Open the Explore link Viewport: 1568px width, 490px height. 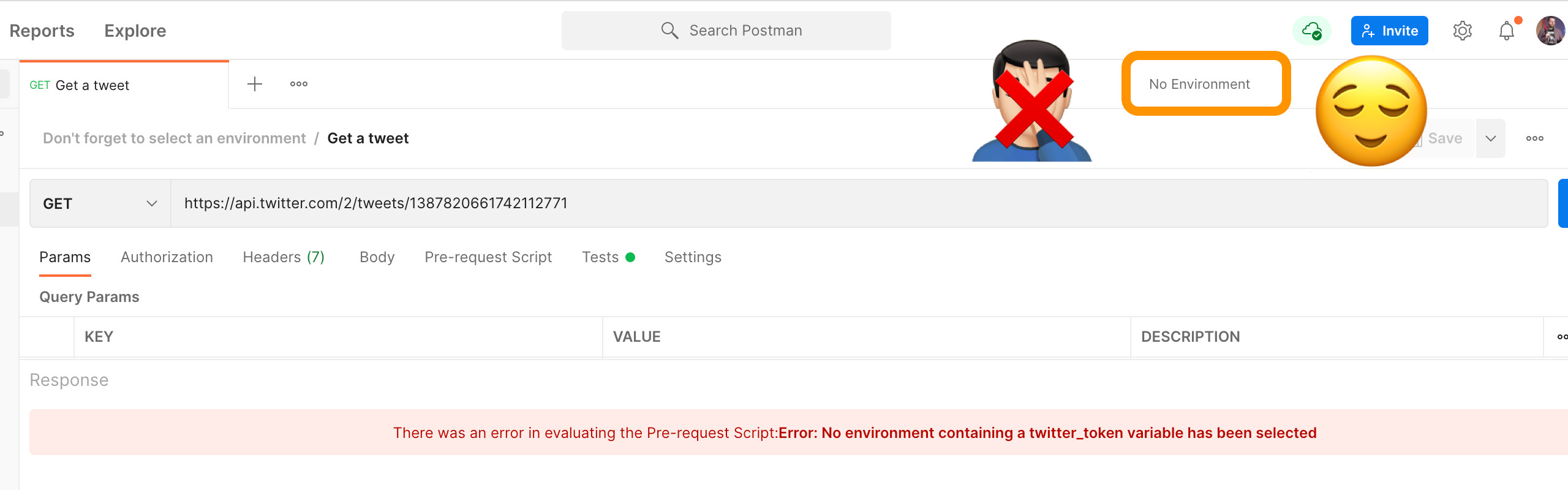(135, 31)
